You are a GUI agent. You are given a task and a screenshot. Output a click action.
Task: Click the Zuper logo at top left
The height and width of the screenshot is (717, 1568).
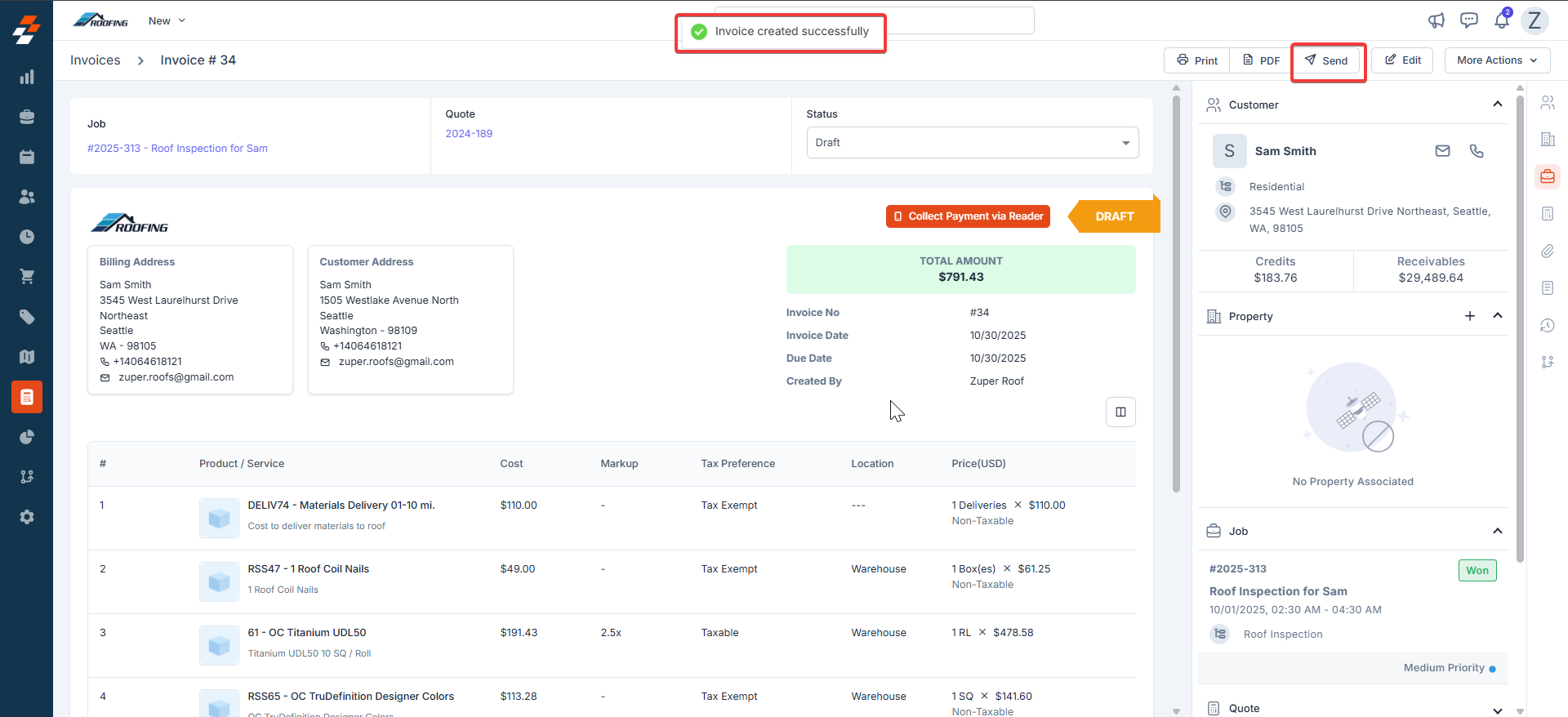click(x=26, y=29)
